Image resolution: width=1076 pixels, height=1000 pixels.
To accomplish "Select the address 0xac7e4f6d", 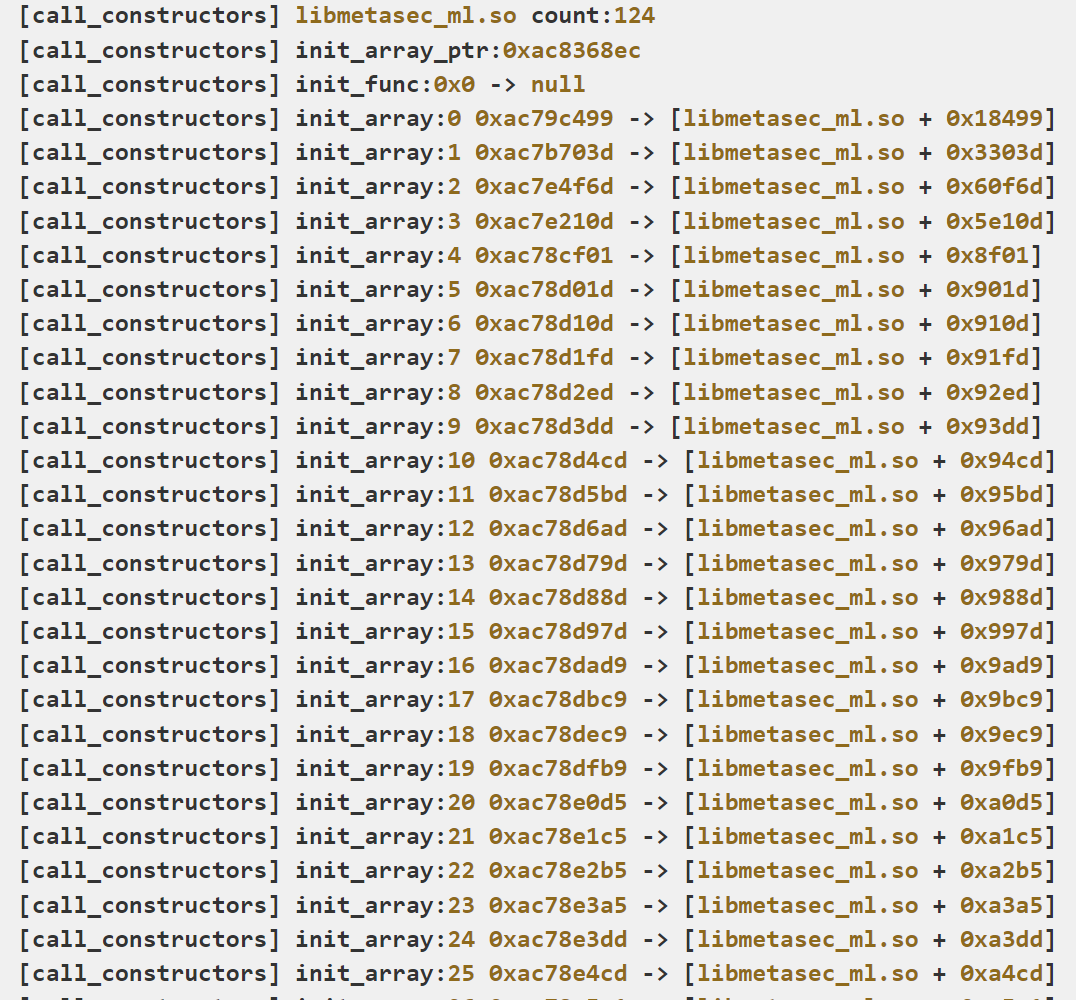I will click(x=544, y=187).
